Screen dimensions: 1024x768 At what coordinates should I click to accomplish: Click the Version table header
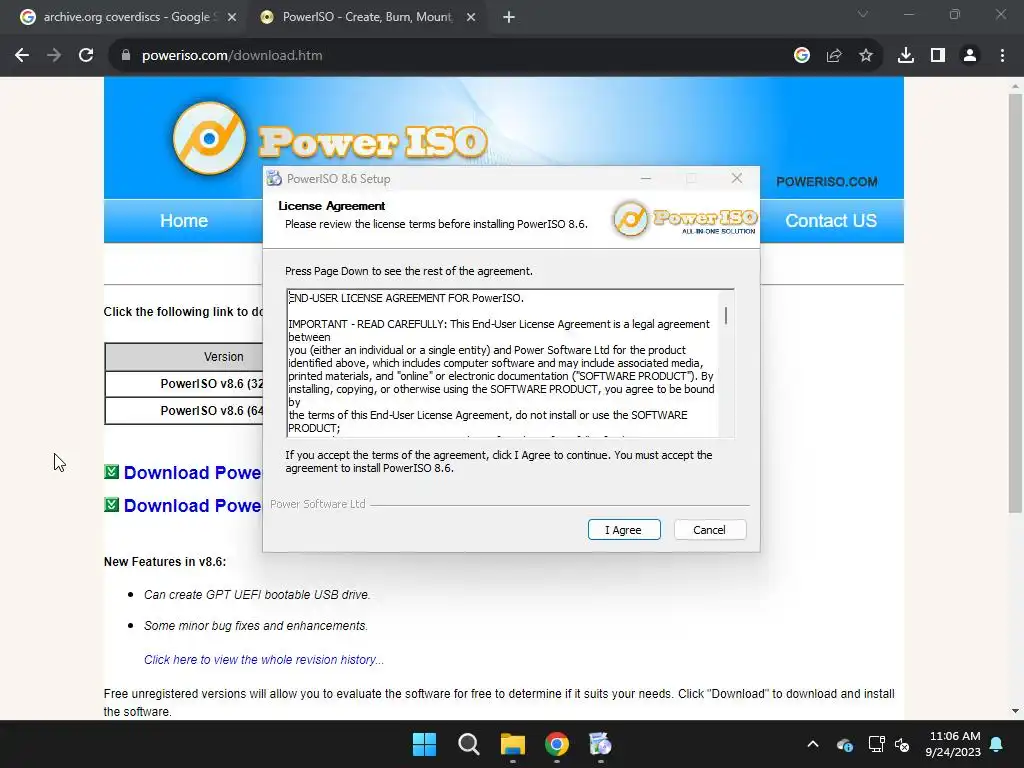tap(184, 357)
